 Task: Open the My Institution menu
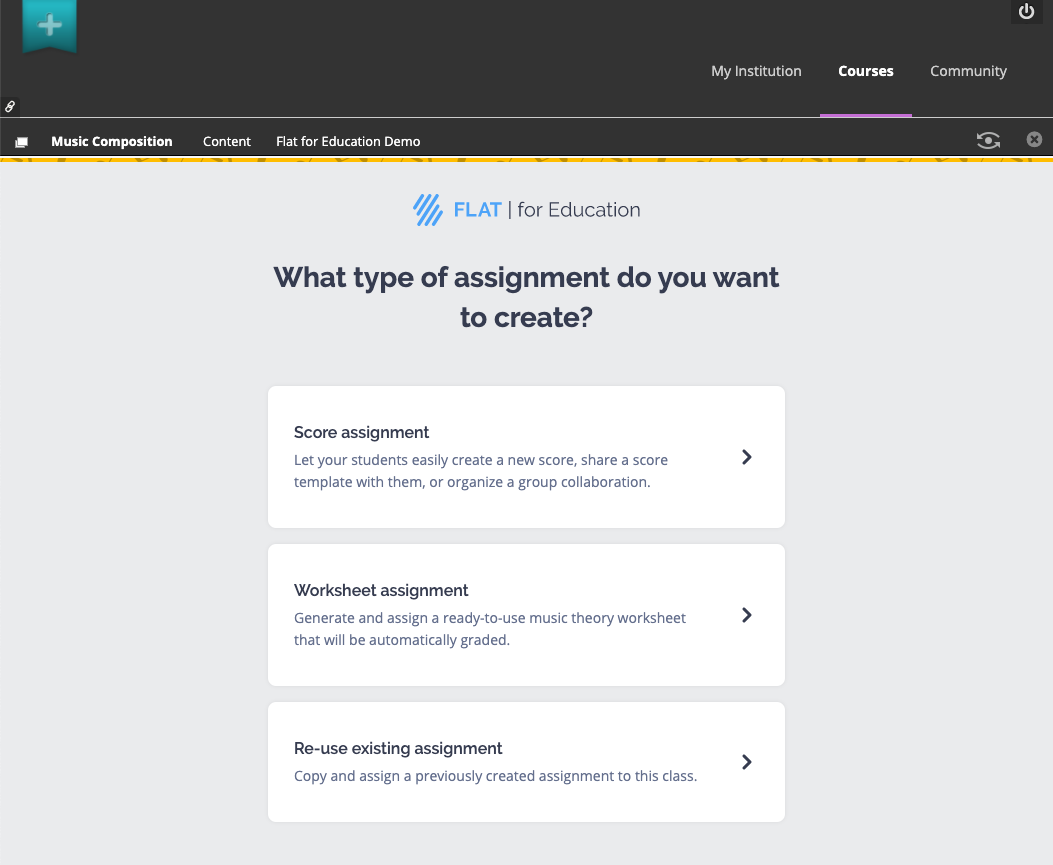click(756, 71)
